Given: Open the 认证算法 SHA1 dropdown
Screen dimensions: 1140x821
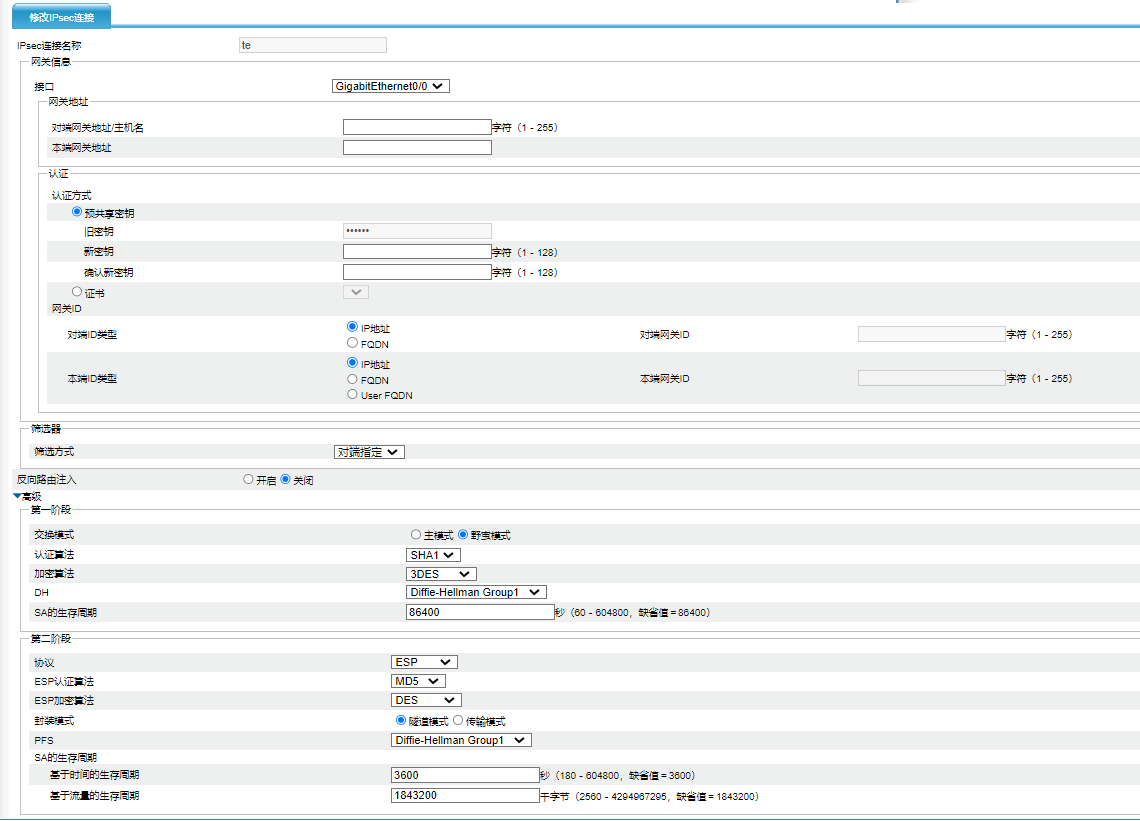Looking at the screenshot, I should pyautogui.click(x=433, y=555).
